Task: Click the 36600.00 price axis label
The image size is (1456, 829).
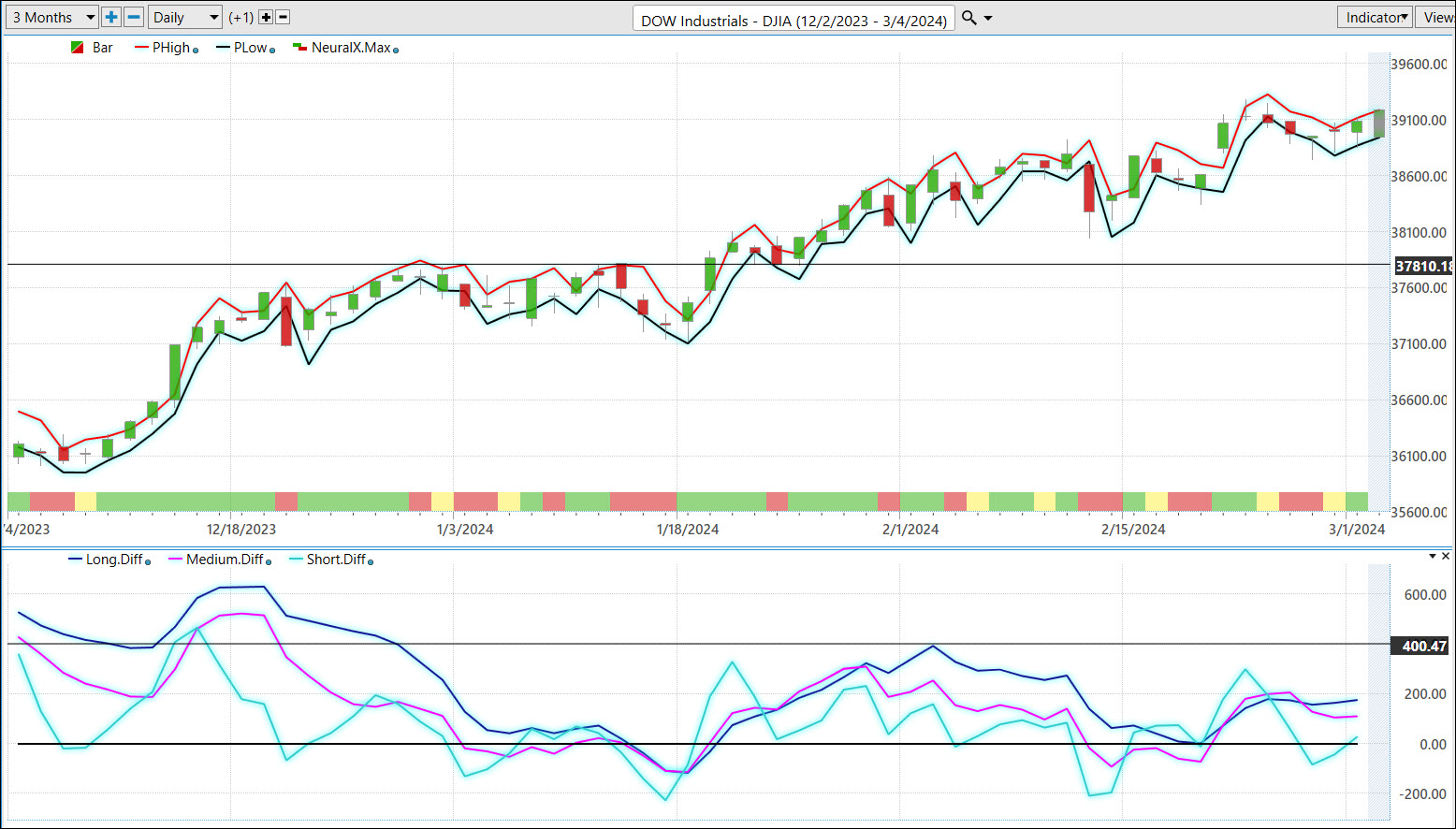Action: click(1419, 400)
